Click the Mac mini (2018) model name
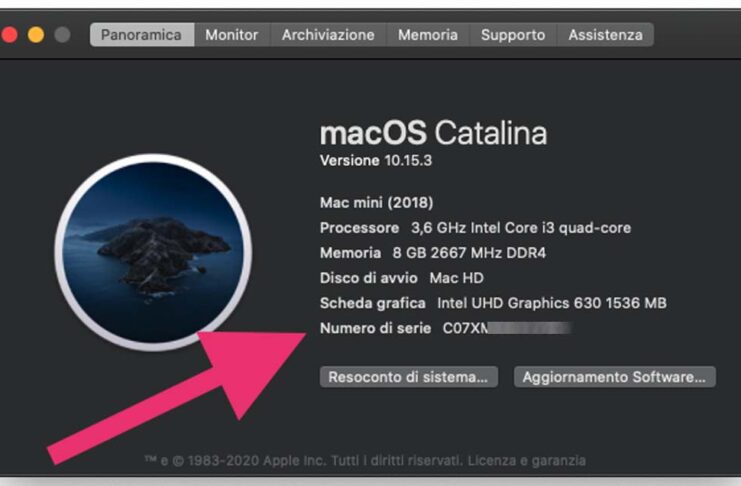 pos(376,202)
